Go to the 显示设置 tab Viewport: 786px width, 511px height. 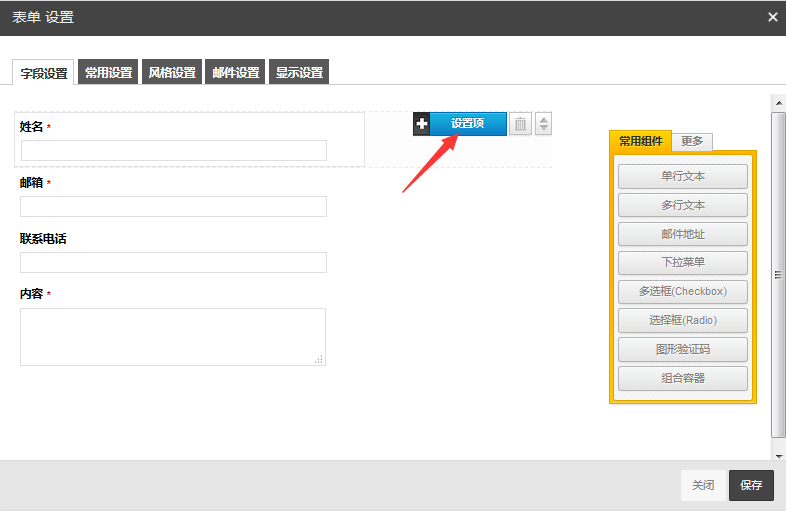(x=300, y=73)
